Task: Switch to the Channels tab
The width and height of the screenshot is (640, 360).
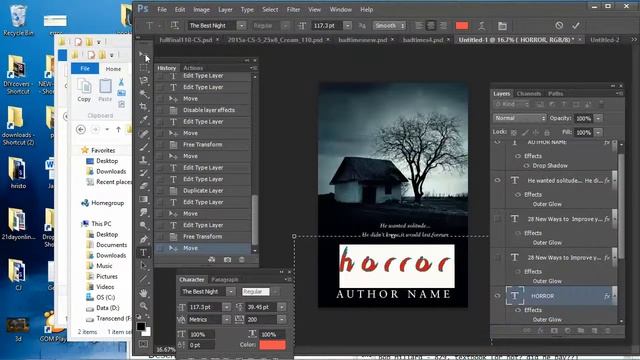Action: [x=529, y=93]
